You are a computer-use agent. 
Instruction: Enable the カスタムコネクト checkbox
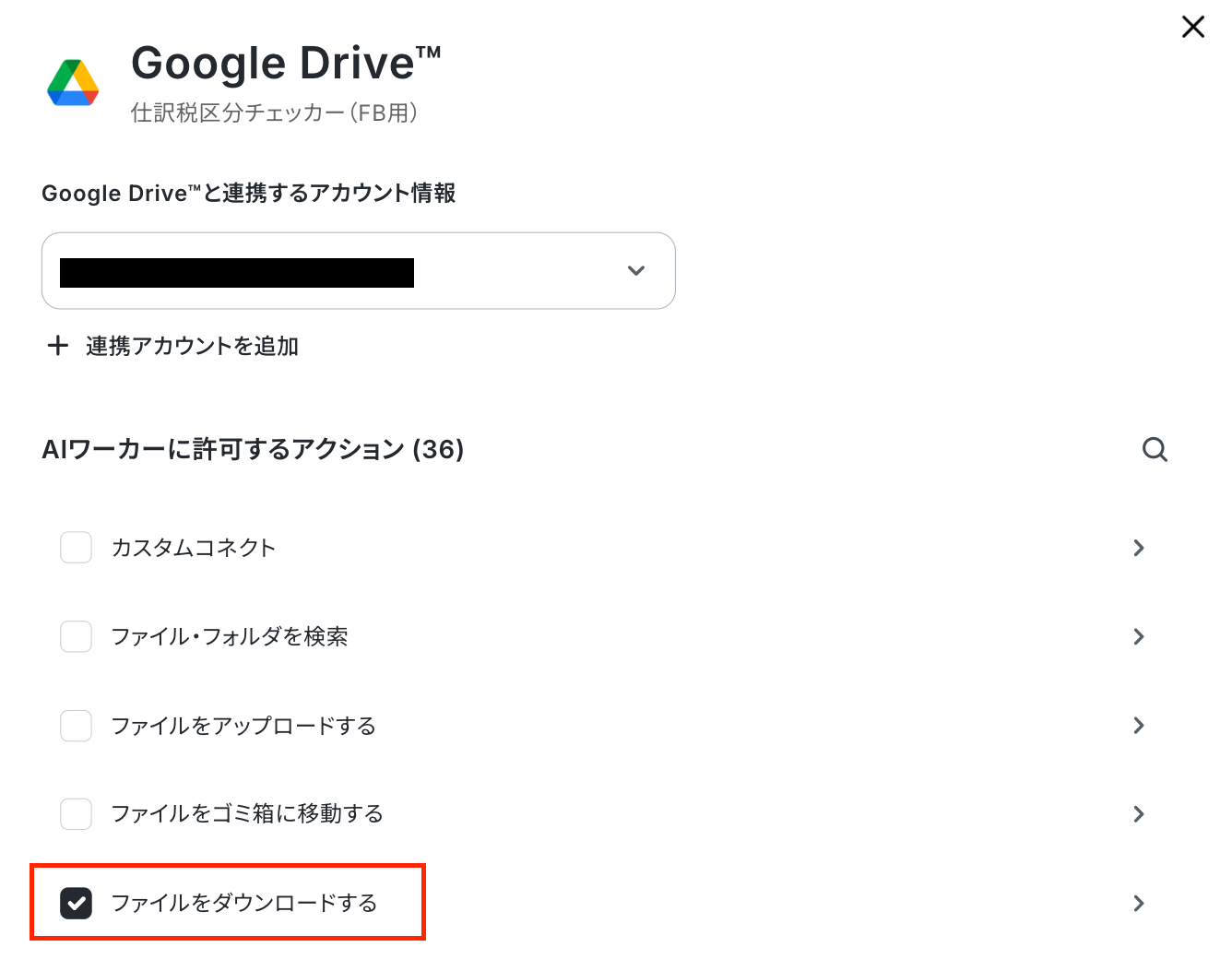click(x=76, y=547)
